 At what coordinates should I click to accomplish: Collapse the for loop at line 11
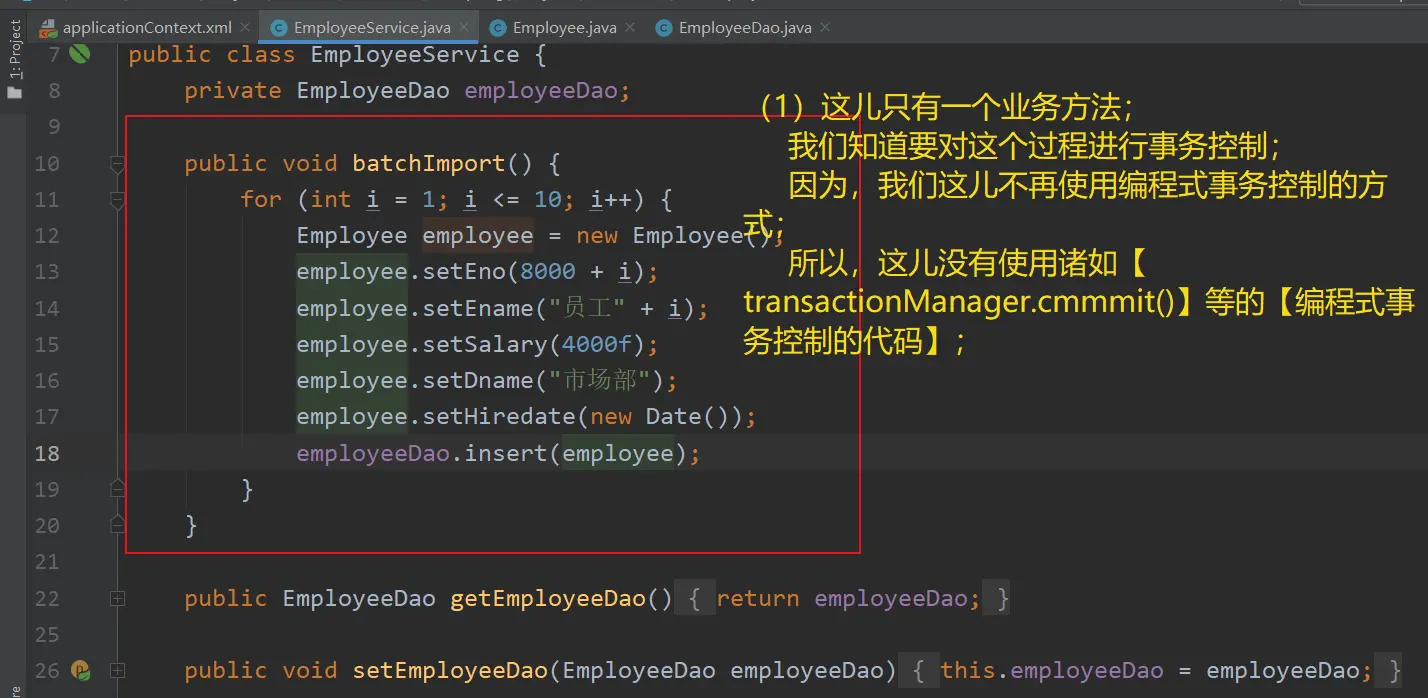[x=117, y=200]
